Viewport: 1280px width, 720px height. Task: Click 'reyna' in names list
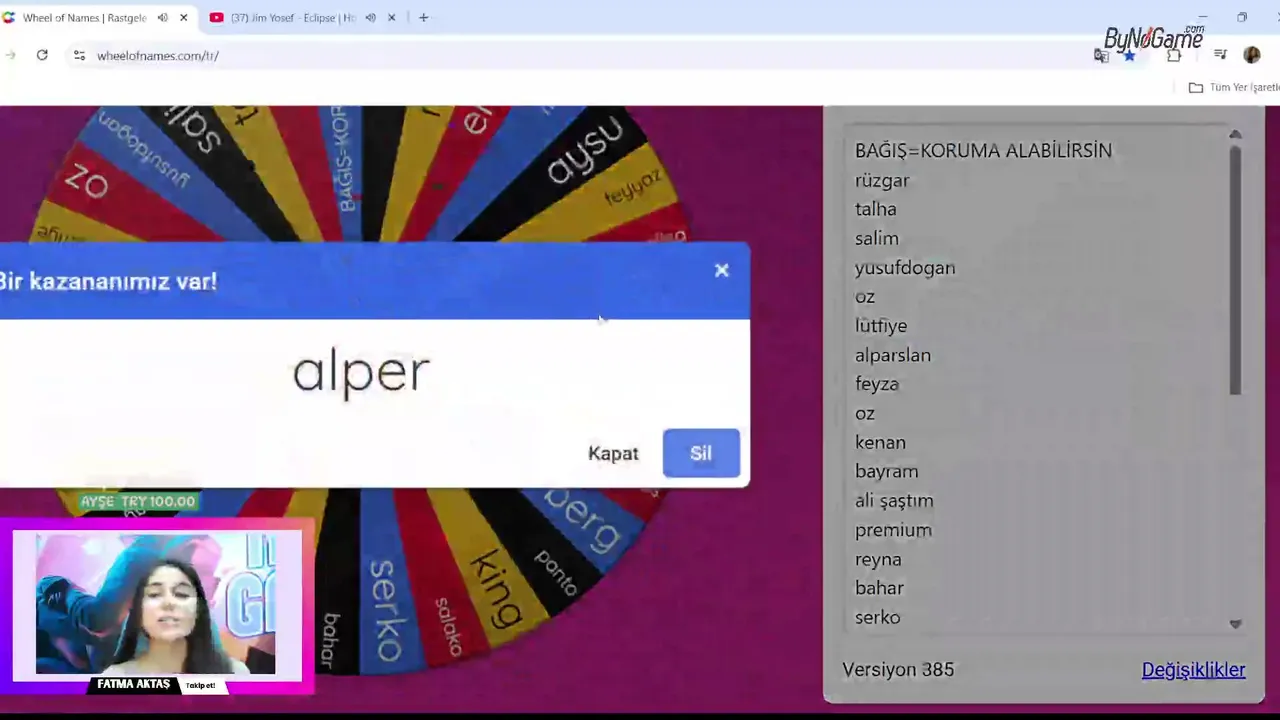click(878, 559)
